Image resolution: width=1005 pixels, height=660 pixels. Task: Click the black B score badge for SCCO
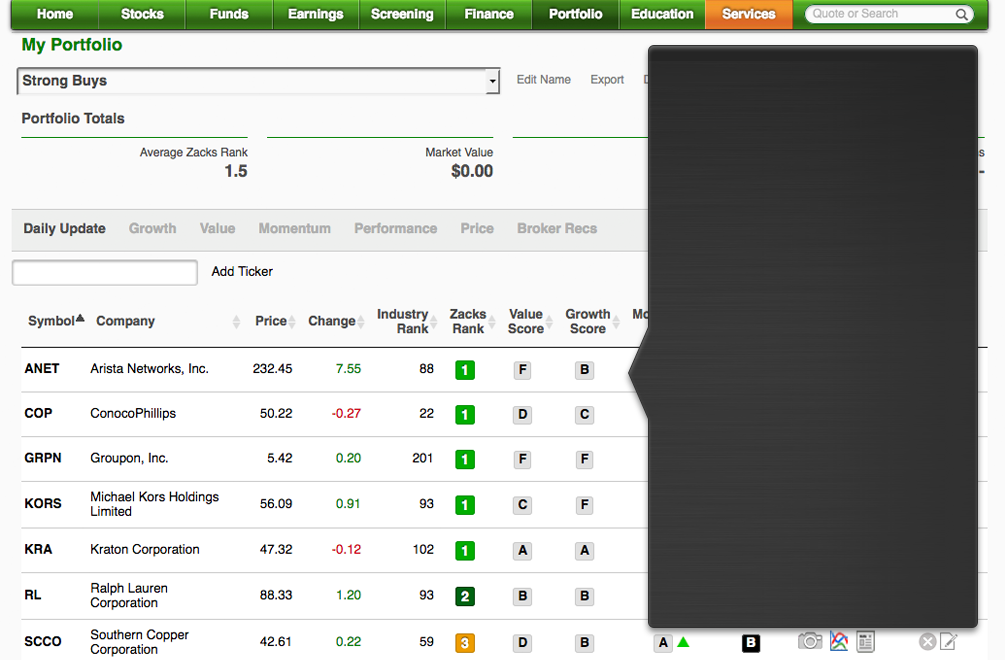click(751, 643)
